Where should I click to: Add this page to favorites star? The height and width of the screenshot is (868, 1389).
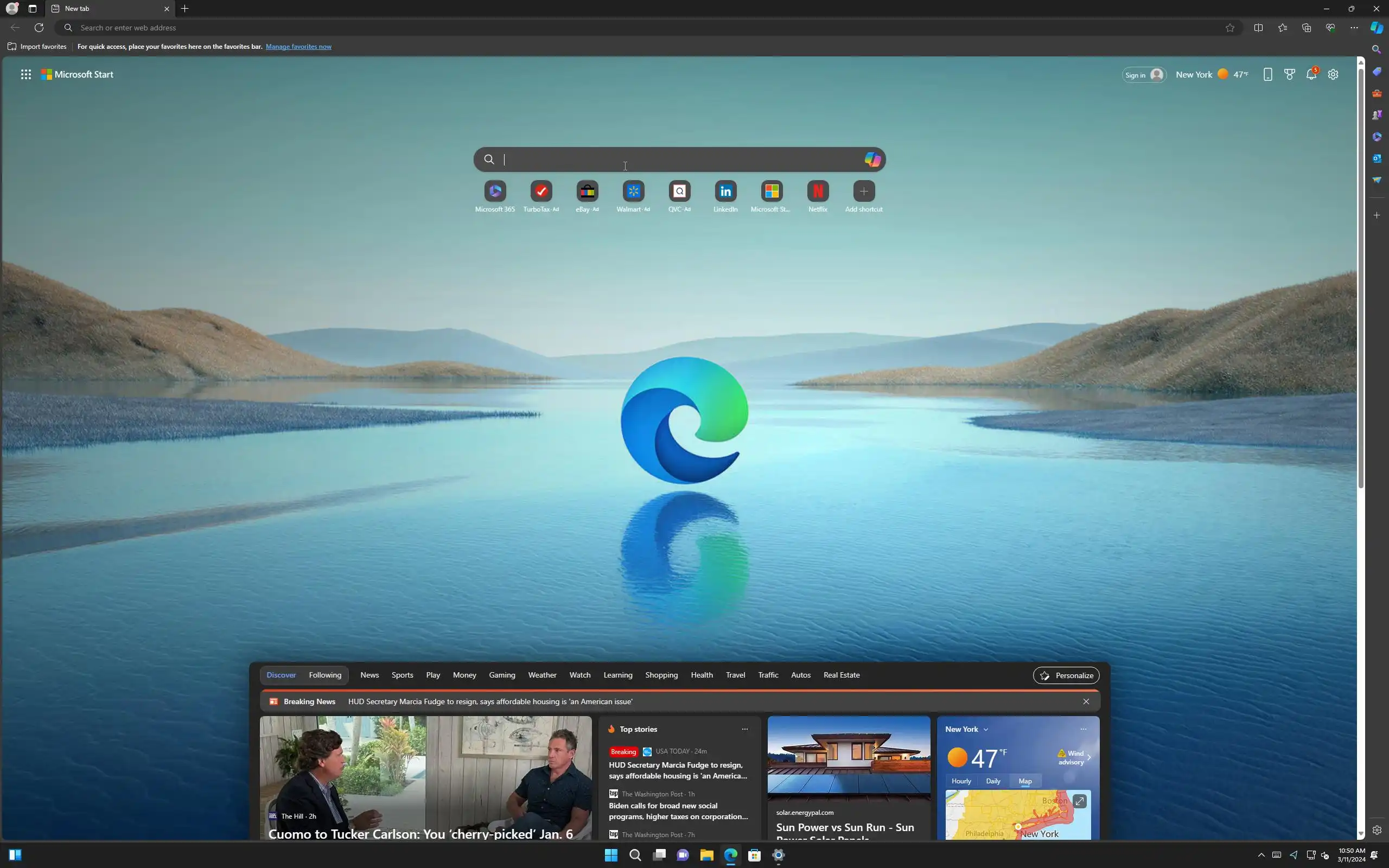1229,28
